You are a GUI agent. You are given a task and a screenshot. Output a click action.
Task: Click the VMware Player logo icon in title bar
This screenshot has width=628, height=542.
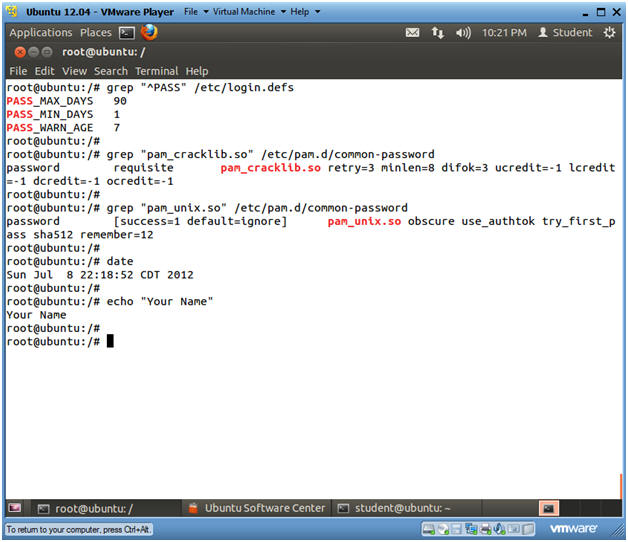click(x=12, y=11)
